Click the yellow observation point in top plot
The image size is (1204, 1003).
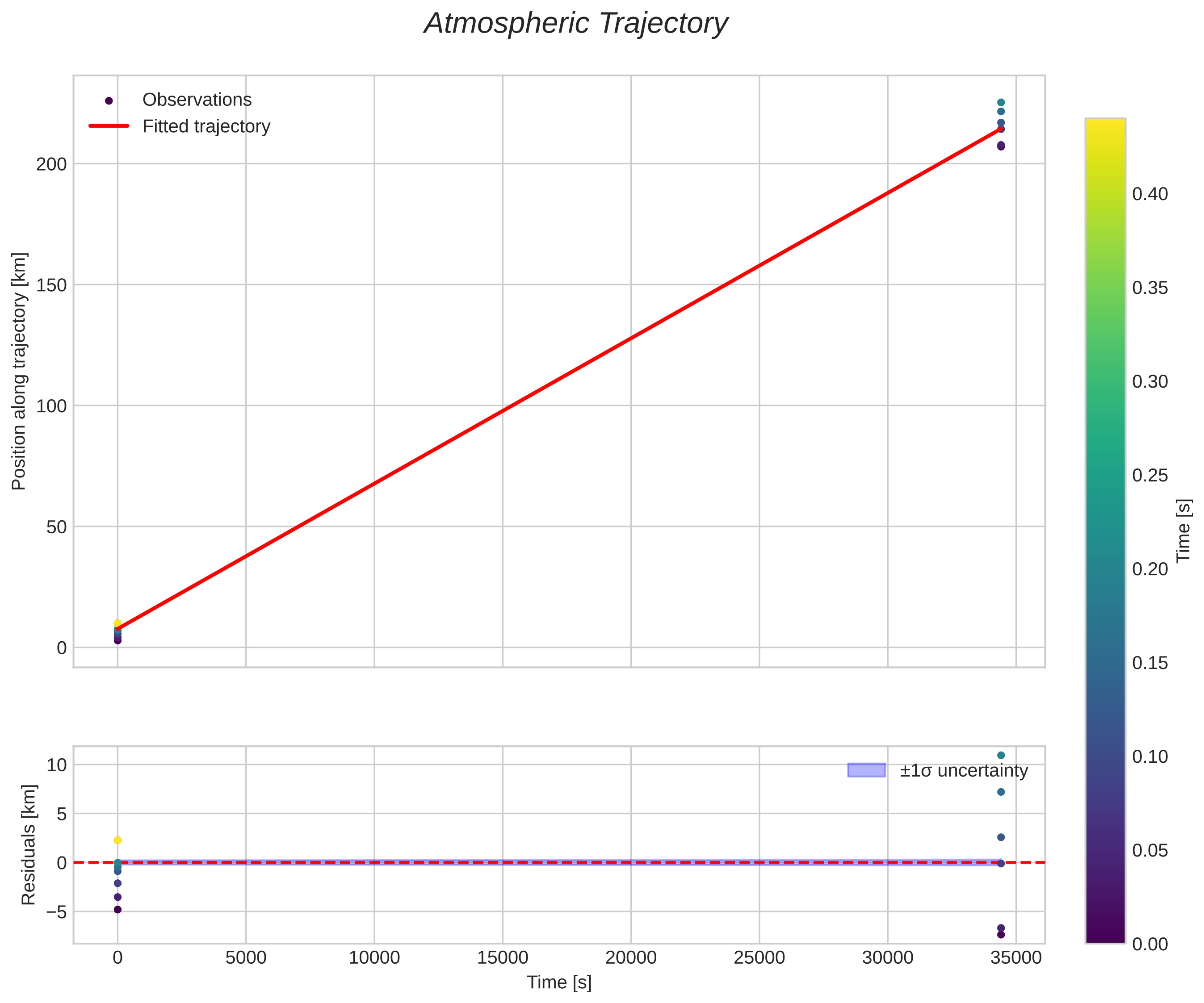117,623
